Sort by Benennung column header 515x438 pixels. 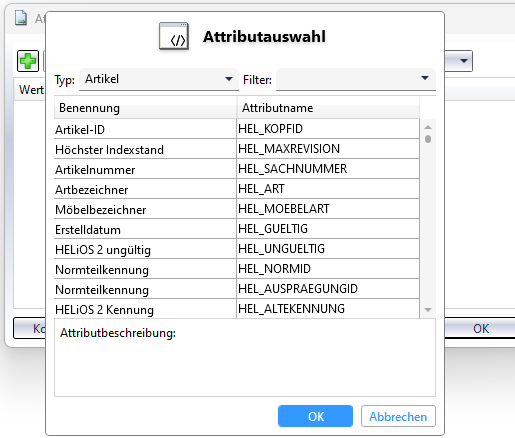click(145, 108)
